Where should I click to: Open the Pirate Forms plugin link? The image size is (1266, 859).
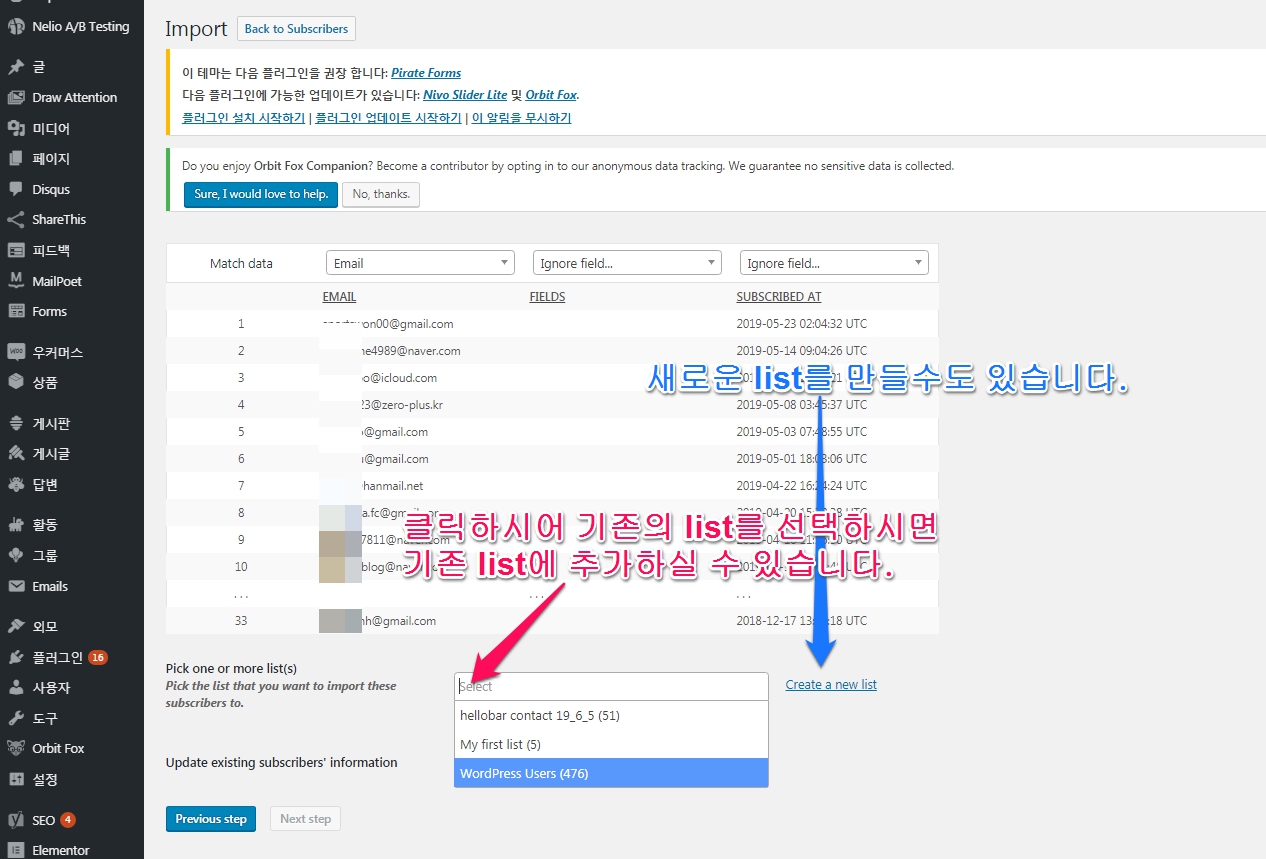(426, 73)
